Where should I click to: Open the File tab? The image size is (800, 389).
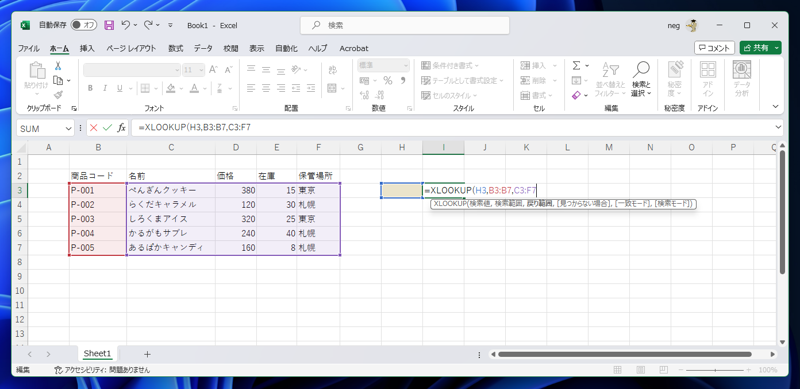(29, 48)
